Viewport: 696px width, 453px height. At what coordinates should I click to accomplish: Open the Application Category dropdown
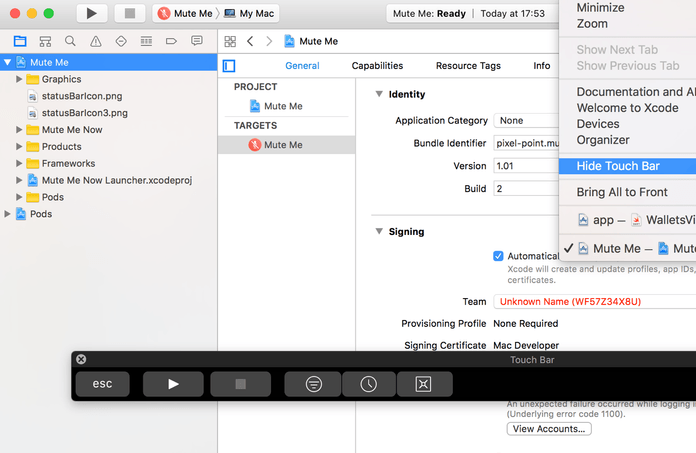tap(526, 120)
